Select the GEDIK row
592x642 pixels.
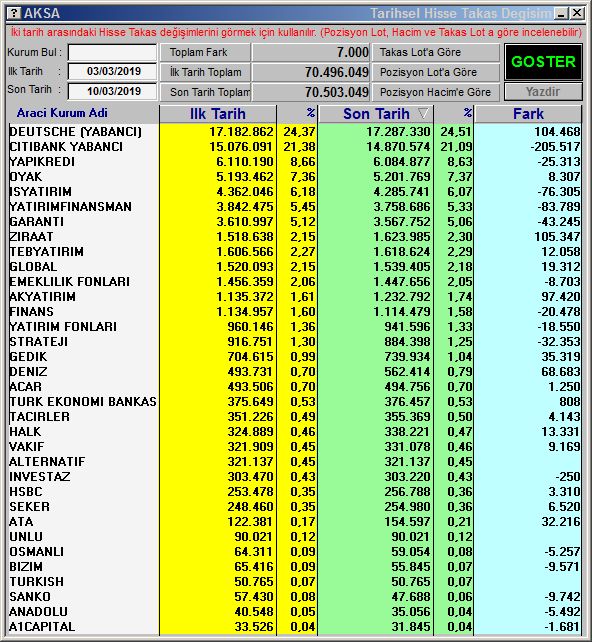pyautogui.click(x=295, y=357)
